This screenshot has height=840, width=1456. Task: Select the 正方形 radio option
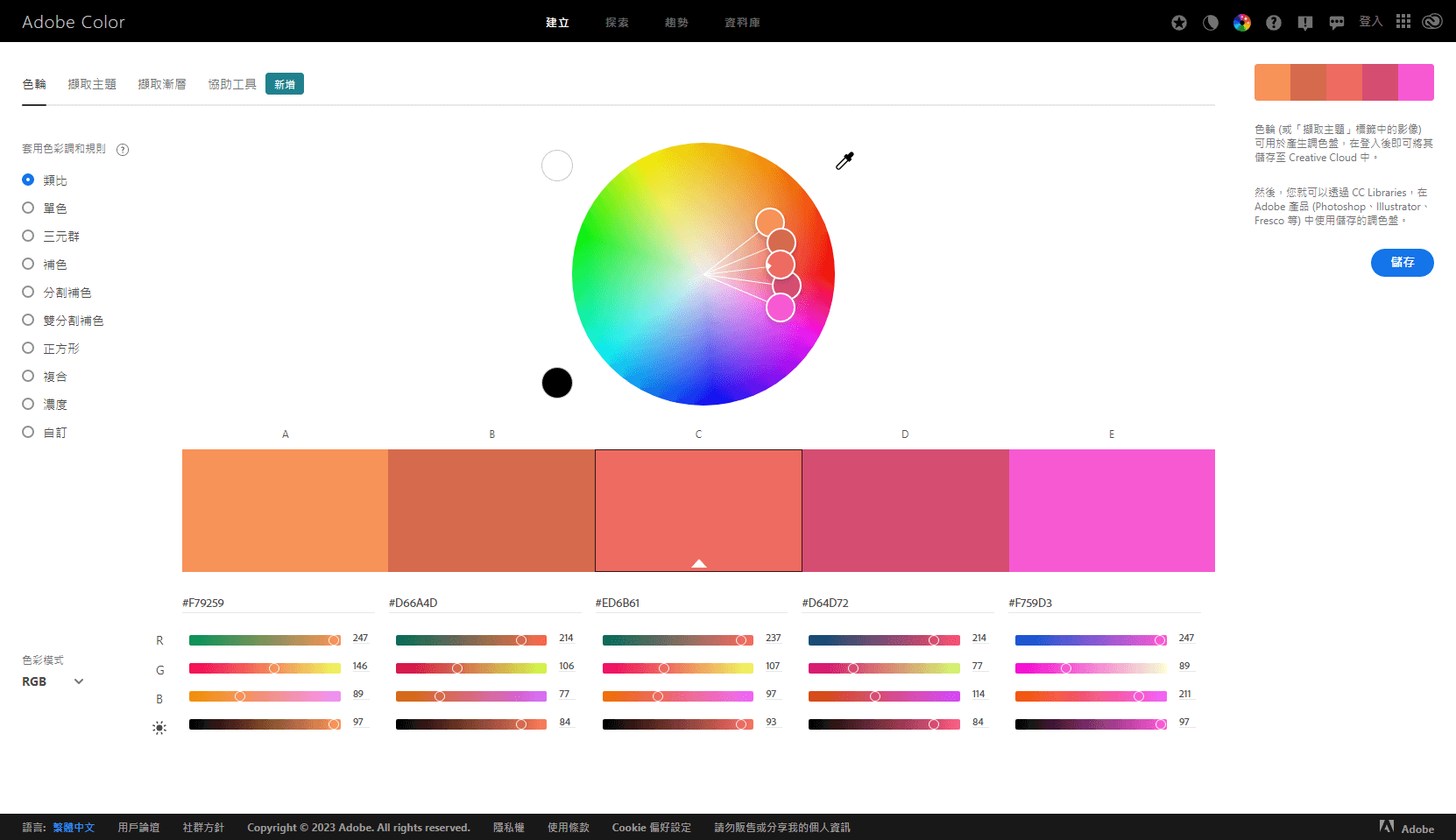pyautogui.click(x=28, y=348)
